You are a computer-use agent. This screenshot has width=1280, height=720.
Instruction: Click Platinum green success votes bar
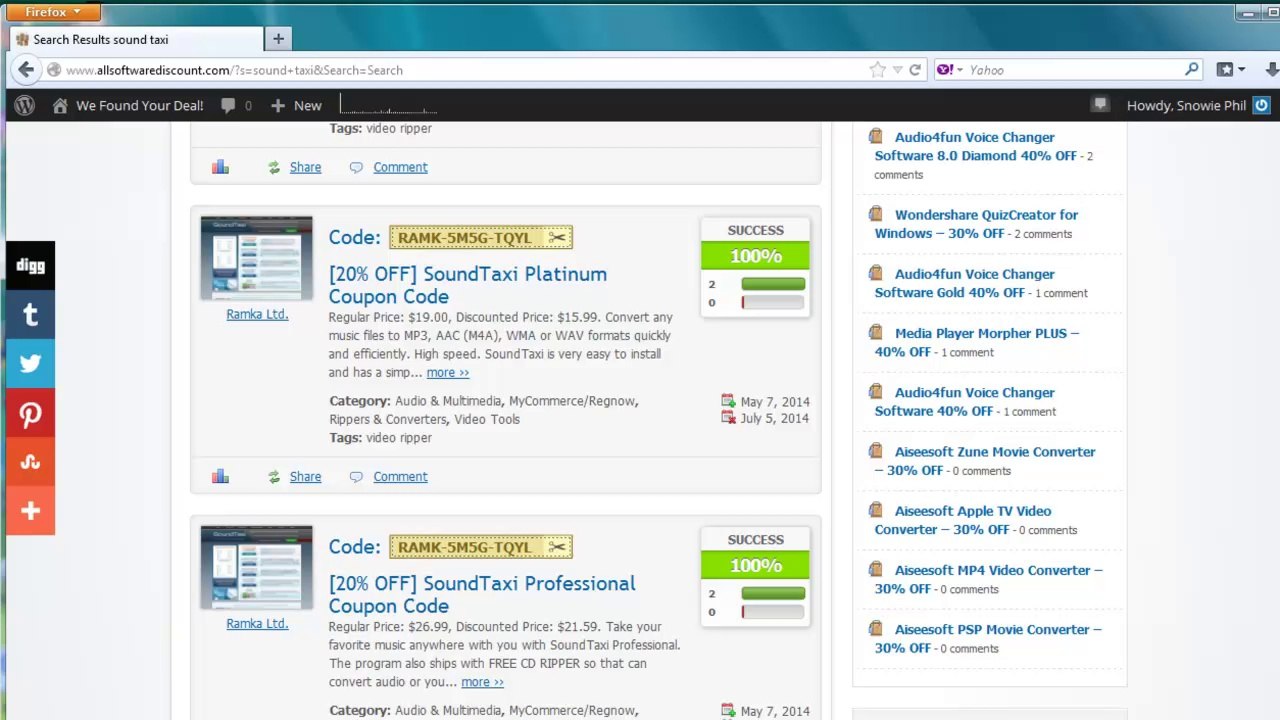pos(773,284)
